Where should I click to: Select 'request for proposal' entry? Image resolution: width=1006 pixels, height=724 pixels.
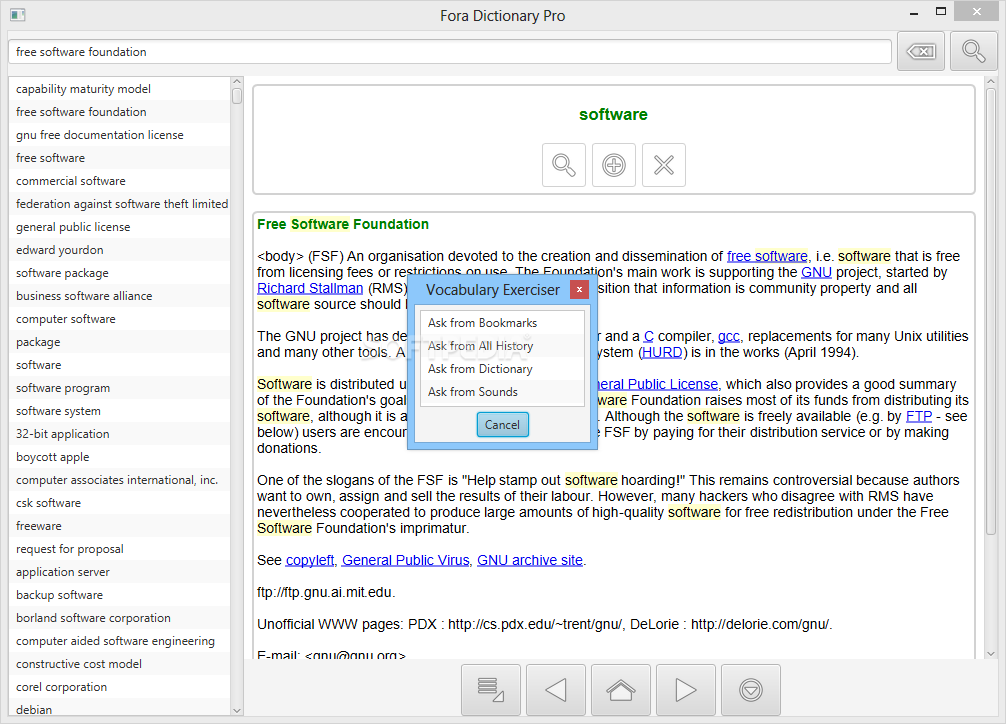coord(120,549)
